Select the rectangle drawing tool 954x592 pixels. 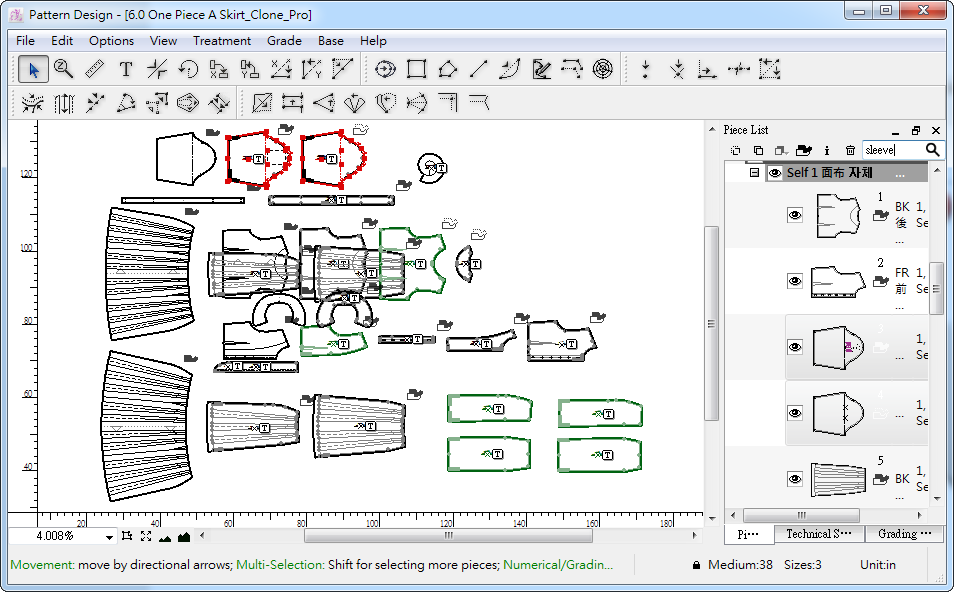coord(417,69)
